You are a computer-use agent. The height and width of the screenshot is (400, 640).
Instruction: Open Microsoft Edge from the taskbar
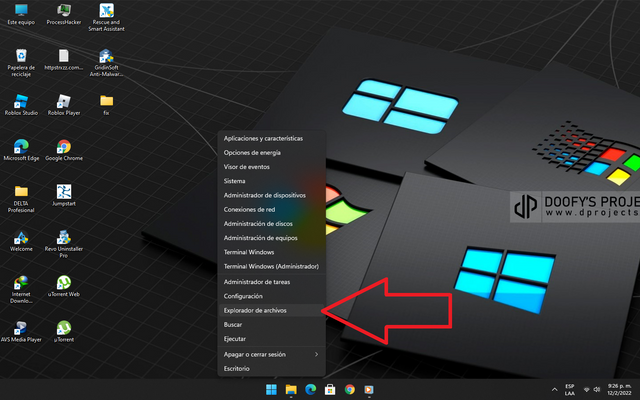tap(311, 390)
